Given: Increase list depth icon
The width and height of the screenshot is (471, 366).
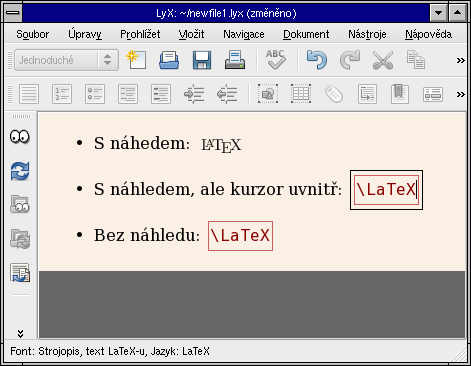Looking at the screenshot, I should coord(194,94).
